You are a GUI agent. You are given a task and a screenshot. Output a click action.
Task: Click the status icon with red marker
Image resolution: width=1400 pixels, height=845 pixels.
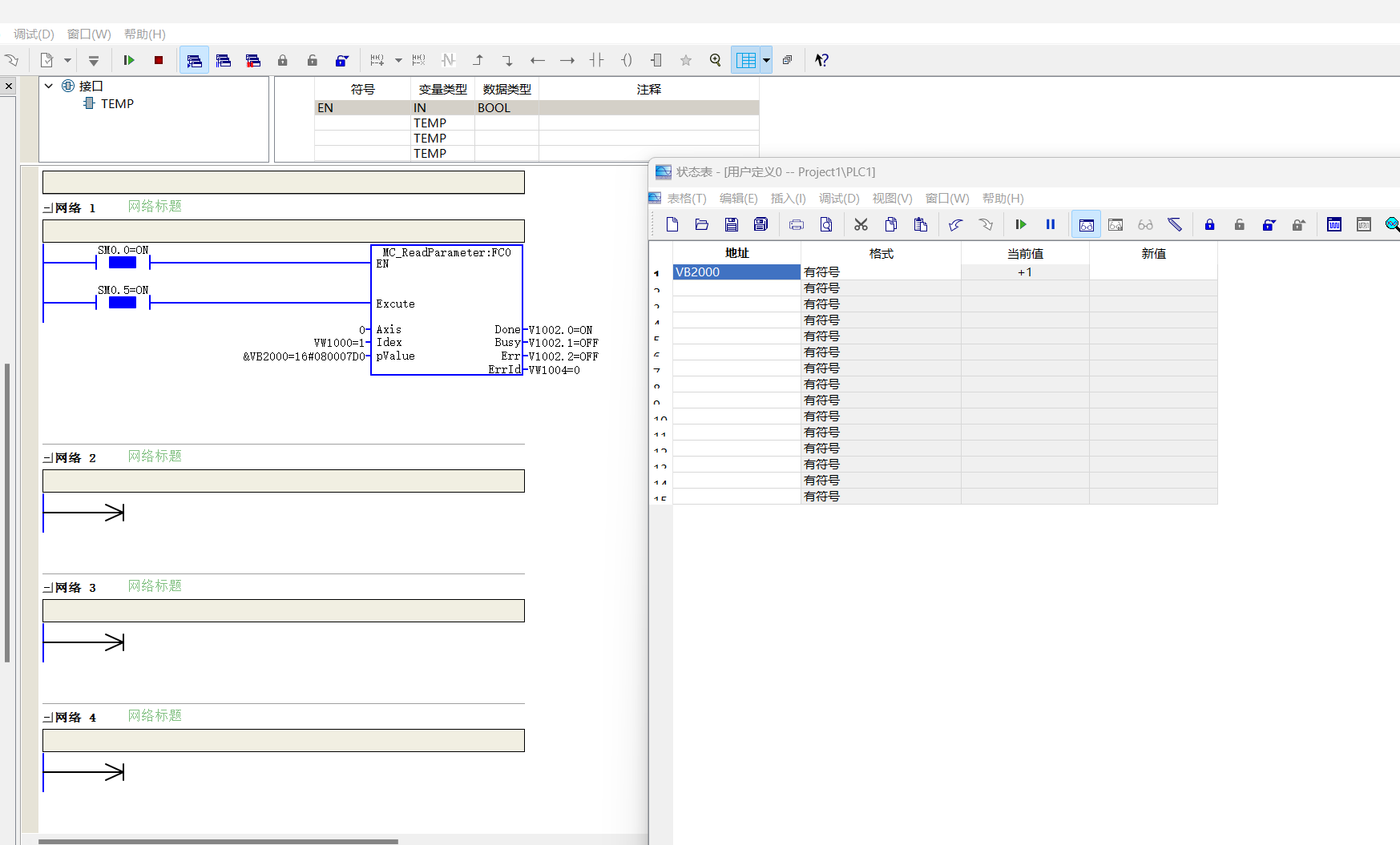click(x=253, y=60)
